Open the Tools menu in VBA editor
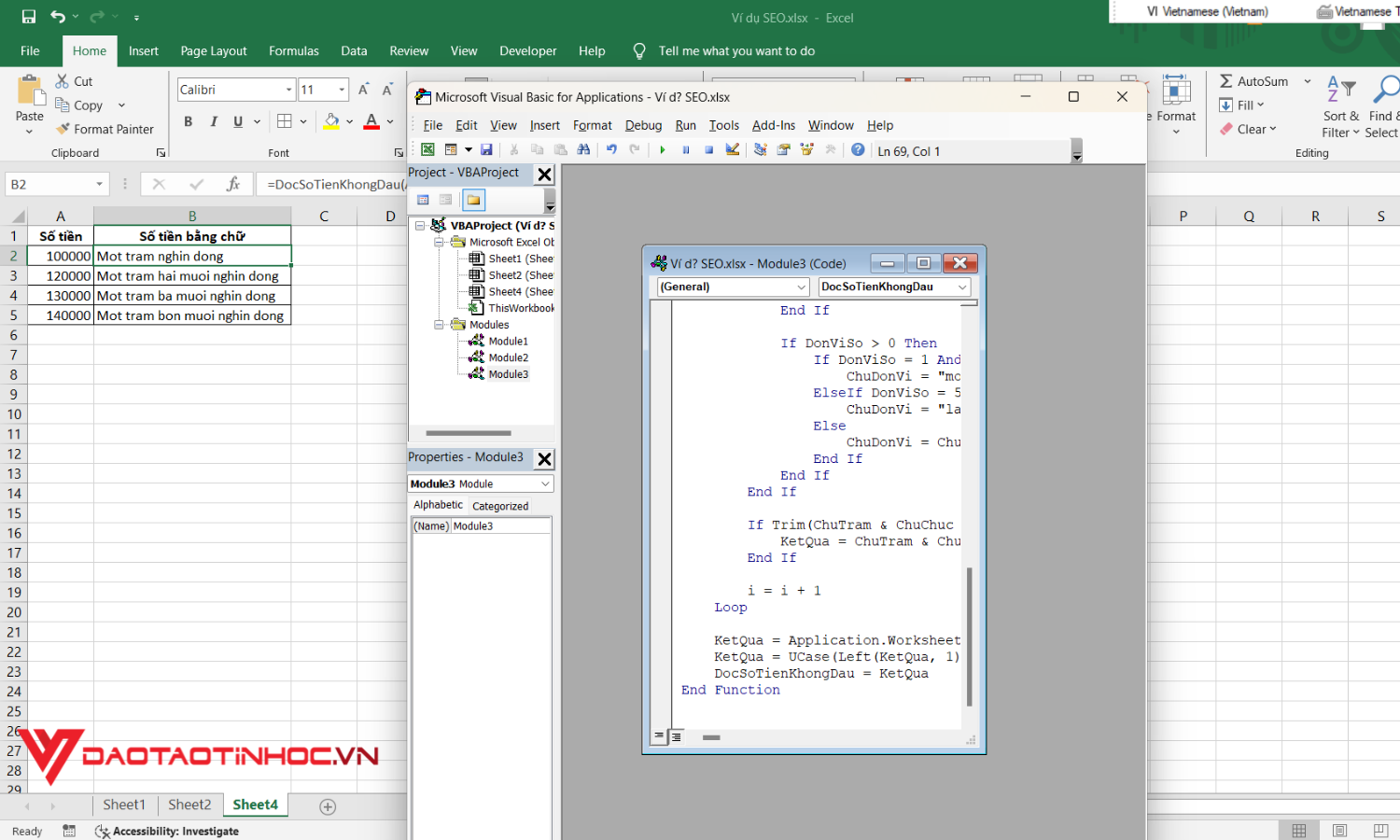Screen dimensions: 1400x840 [723, 125]
